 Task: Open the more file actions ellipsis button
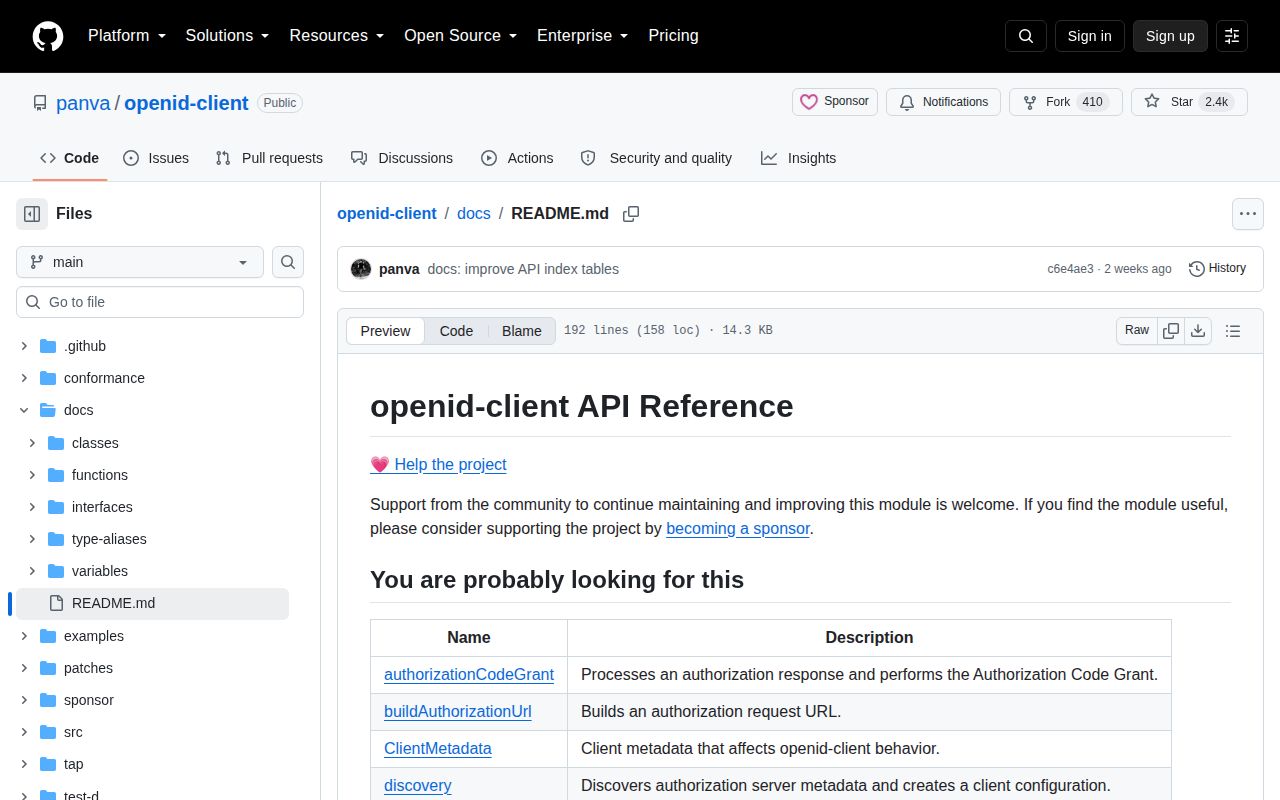coord(1247,214)
